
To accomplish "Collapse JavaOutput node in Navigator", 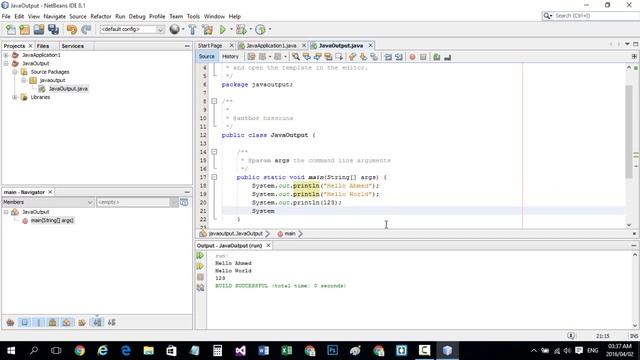I will tap(6, 212).
